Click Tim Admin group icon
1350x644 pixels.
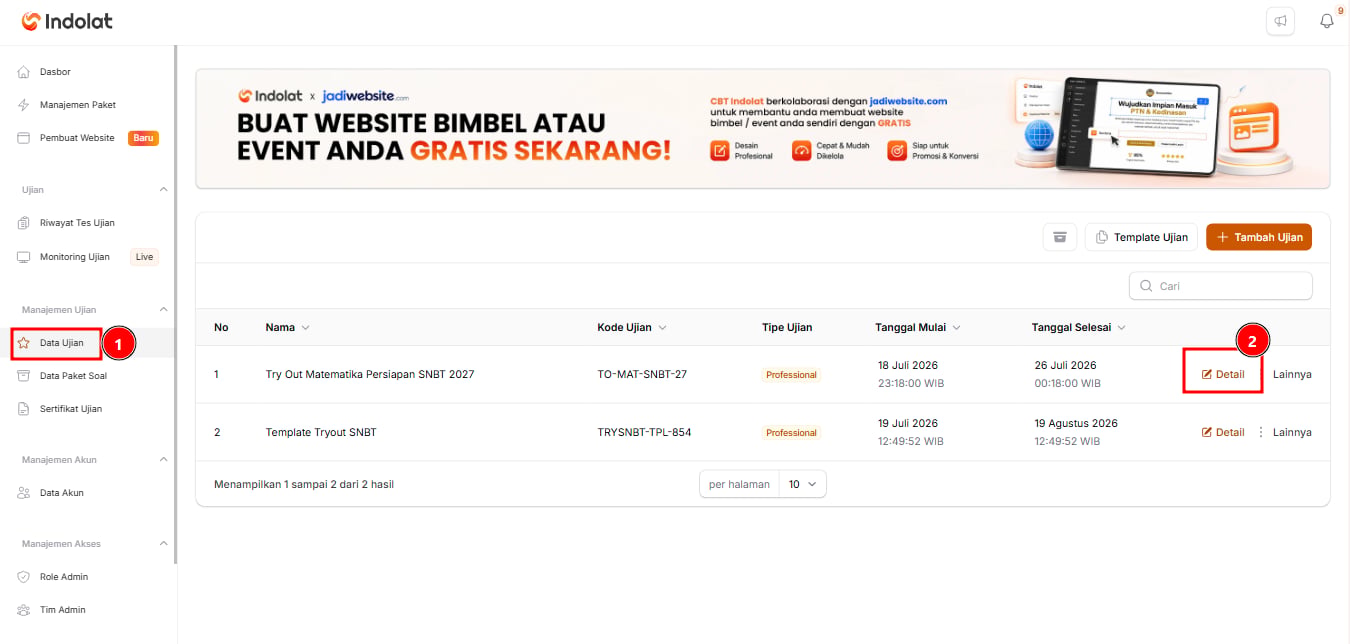tap(24, 610)
